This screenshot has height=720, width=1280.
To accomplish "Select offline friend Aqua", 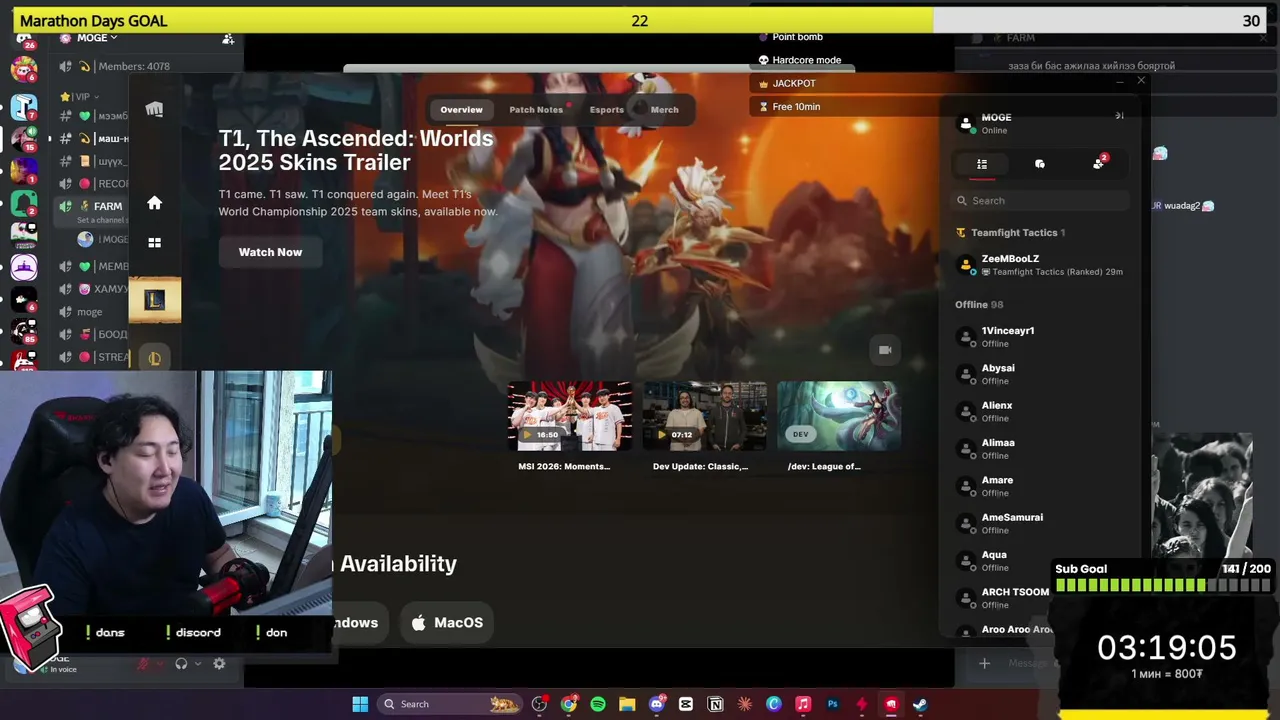I will click(x=1042, y=561).
